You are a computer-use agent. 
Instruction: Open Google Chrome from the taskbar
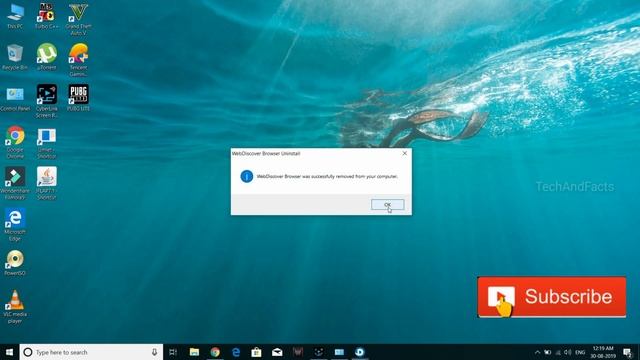point(215,352)
